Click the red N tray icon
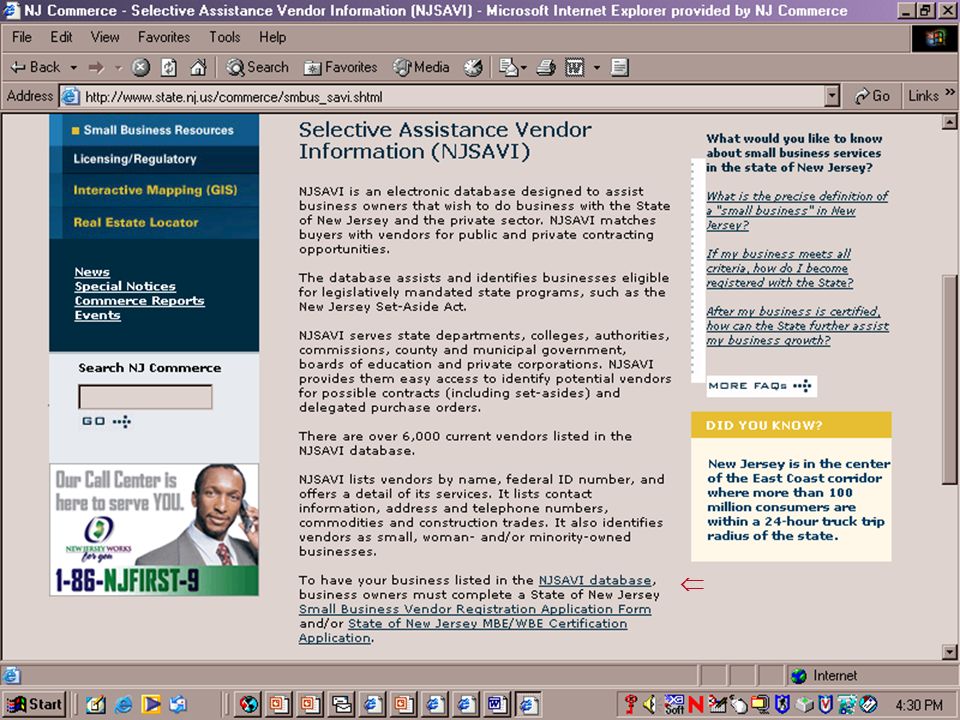The width and height of the screenshot is (960, 720). [x=696, y=704]
